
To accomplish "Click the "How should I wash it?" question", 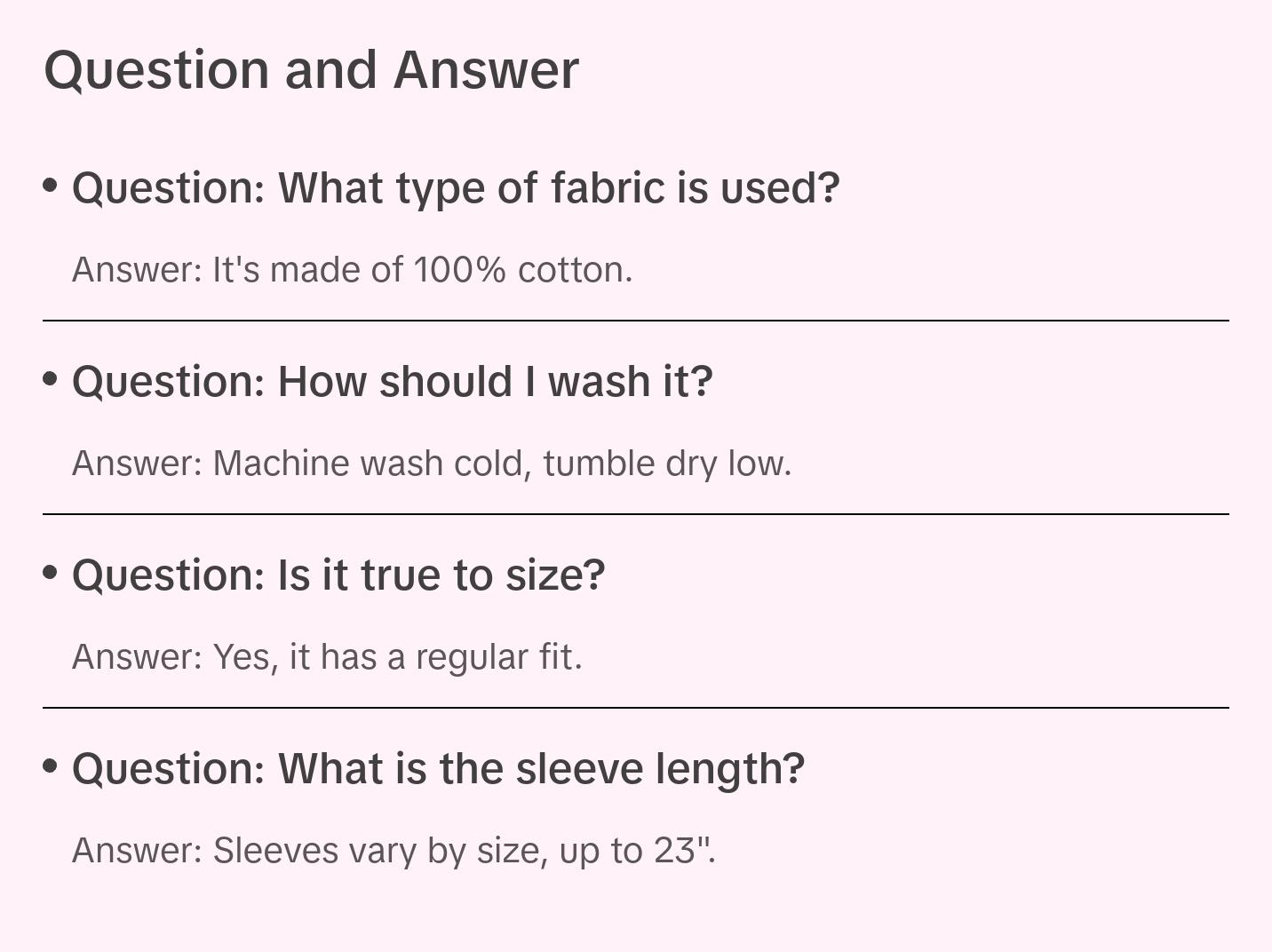I will (392, 382).
